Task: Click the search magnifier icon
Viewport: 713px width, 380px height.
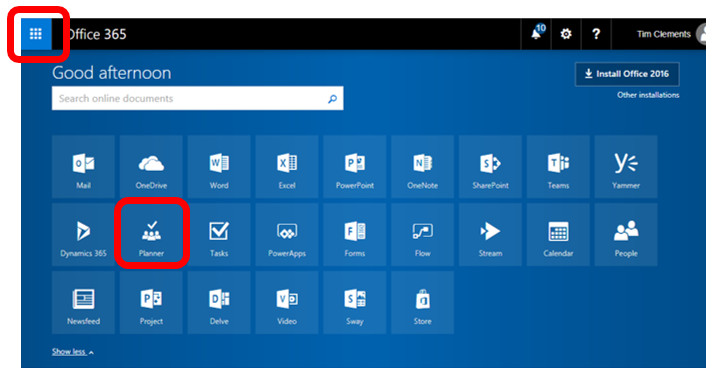Action: click(x=332, y=99)
